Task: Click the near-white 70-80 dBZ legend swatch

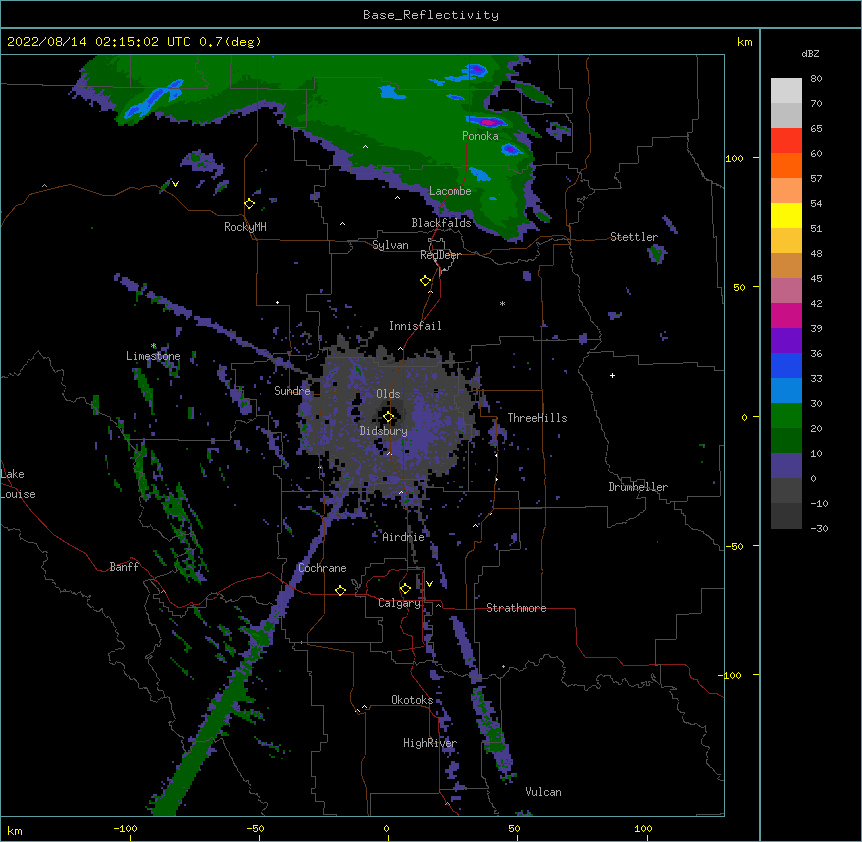Action: pos(786,91)
